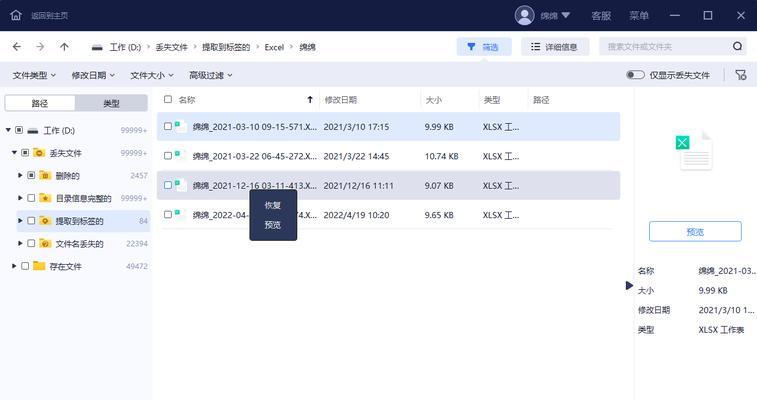Open the 高级过滤 dropdown

tap(211, 75)
